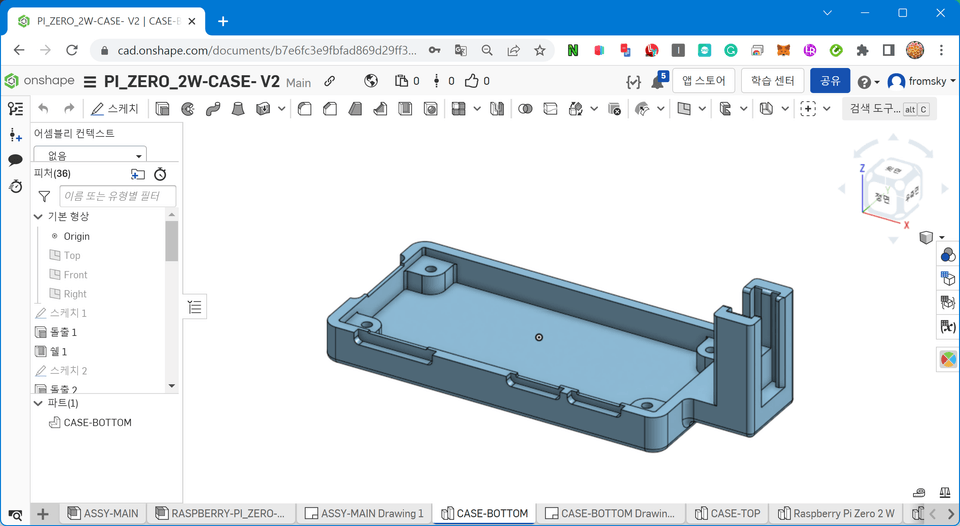Add a new folder in feature list

coord(138,174)
